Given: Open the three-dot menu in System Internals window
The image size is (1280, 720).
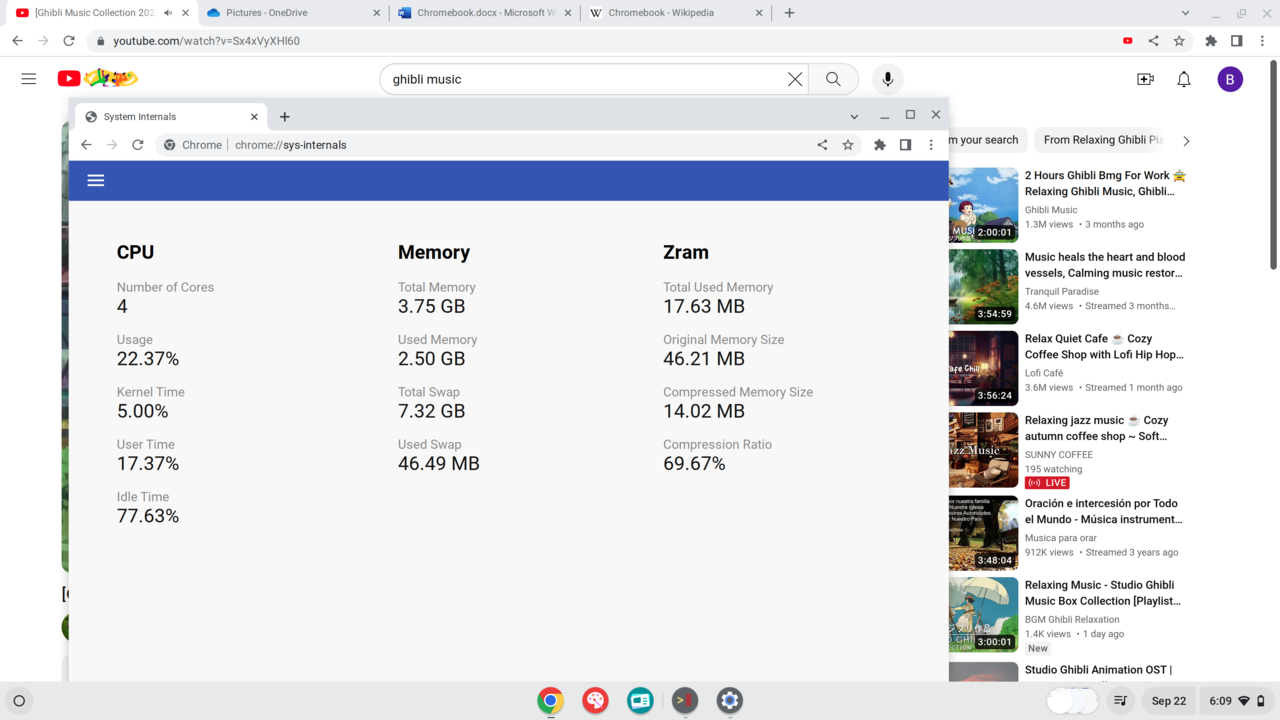Looking at the screenshot, I should click(931, 145).
